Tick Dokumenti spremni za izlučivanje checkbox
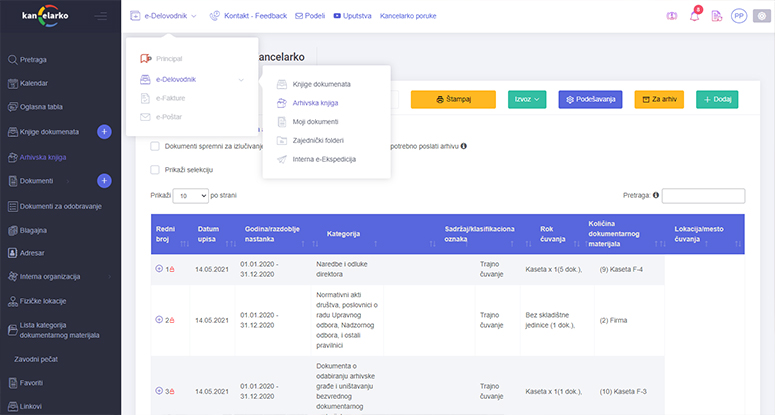 pyautogui.click(x=155, y=145)
